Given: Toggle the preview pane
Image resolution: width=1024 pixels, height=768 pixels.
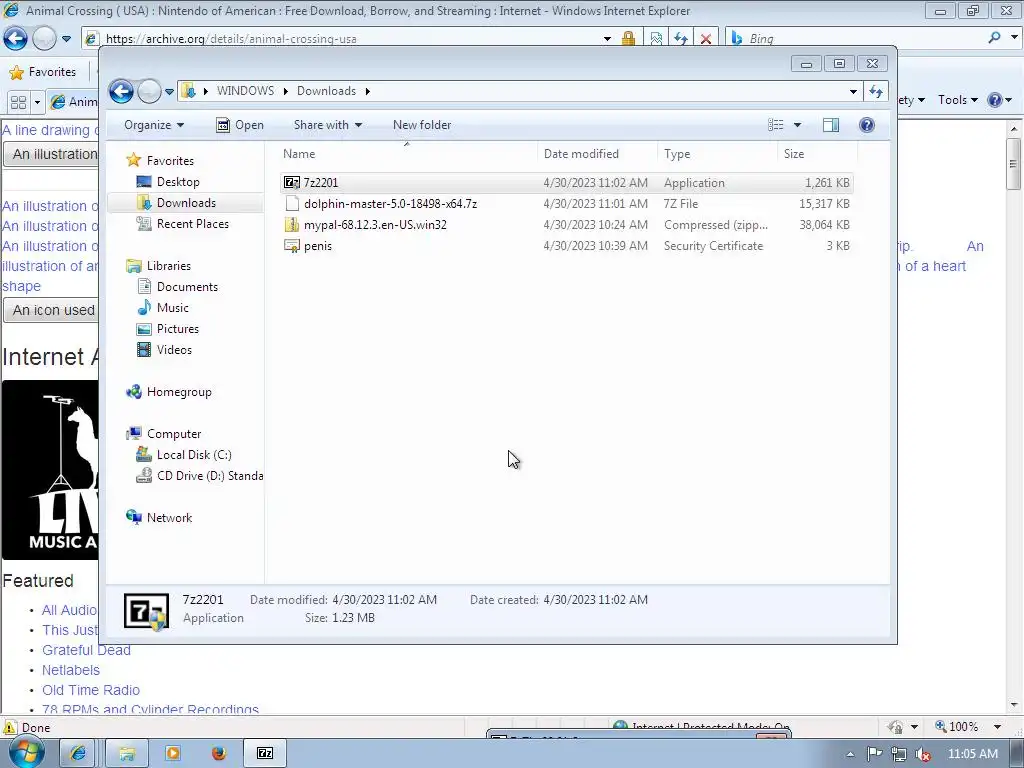Looking at the screenshot, I should coord(831,125).
